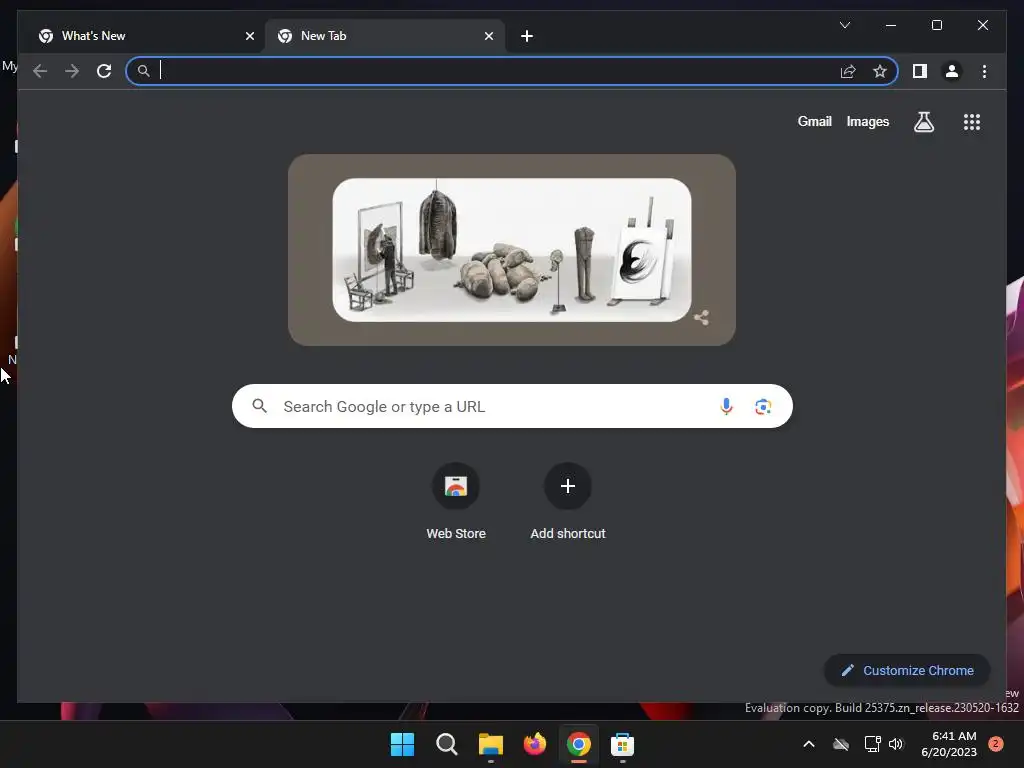
Task: Open notifications badge in tray
Action: (x=995, y=744)
